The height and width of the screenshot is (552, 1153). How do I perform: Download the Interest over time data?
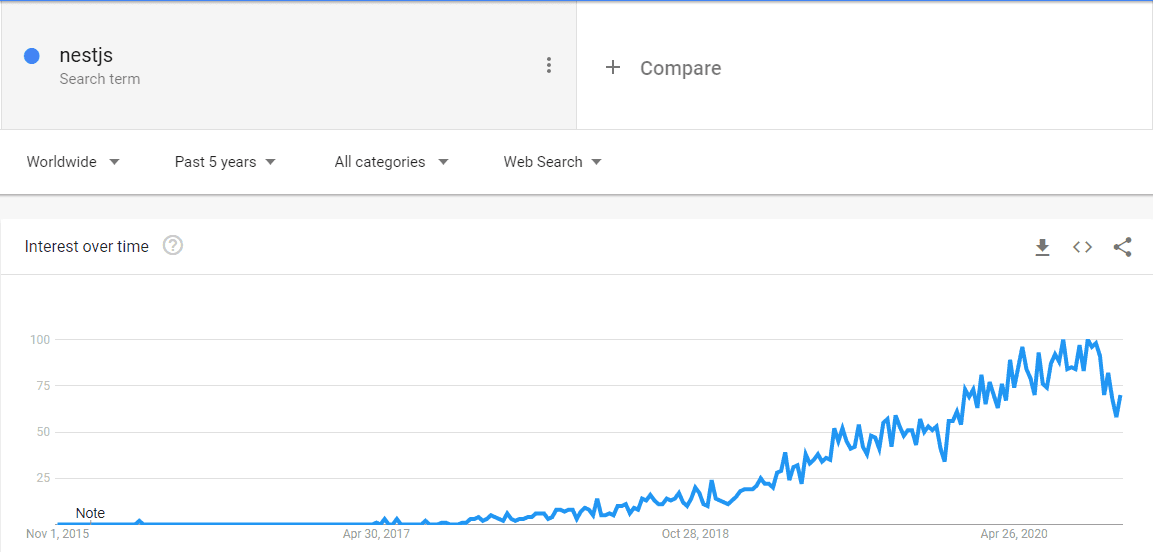pos(1042,247)
